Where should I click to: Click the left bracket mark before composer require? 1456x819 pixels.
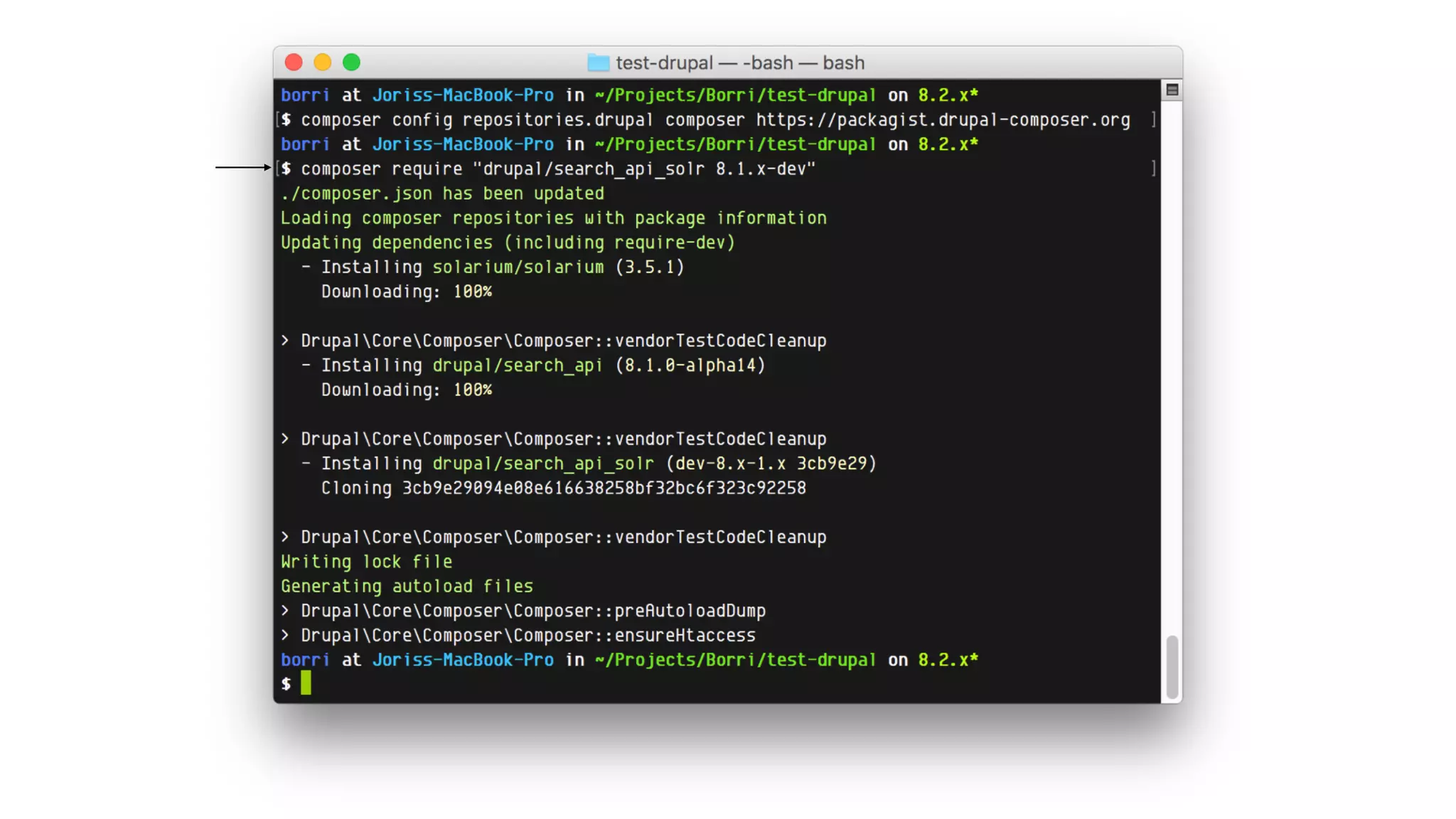tap(278, 168)
